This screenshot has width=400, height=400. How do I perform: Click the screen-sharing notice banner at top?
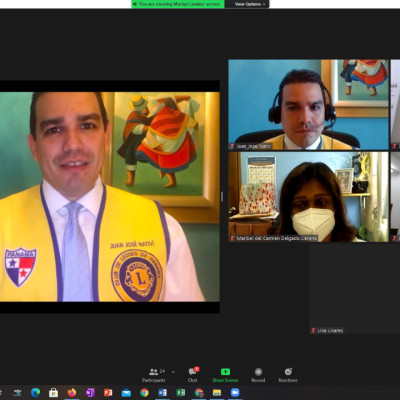[178, 4]
